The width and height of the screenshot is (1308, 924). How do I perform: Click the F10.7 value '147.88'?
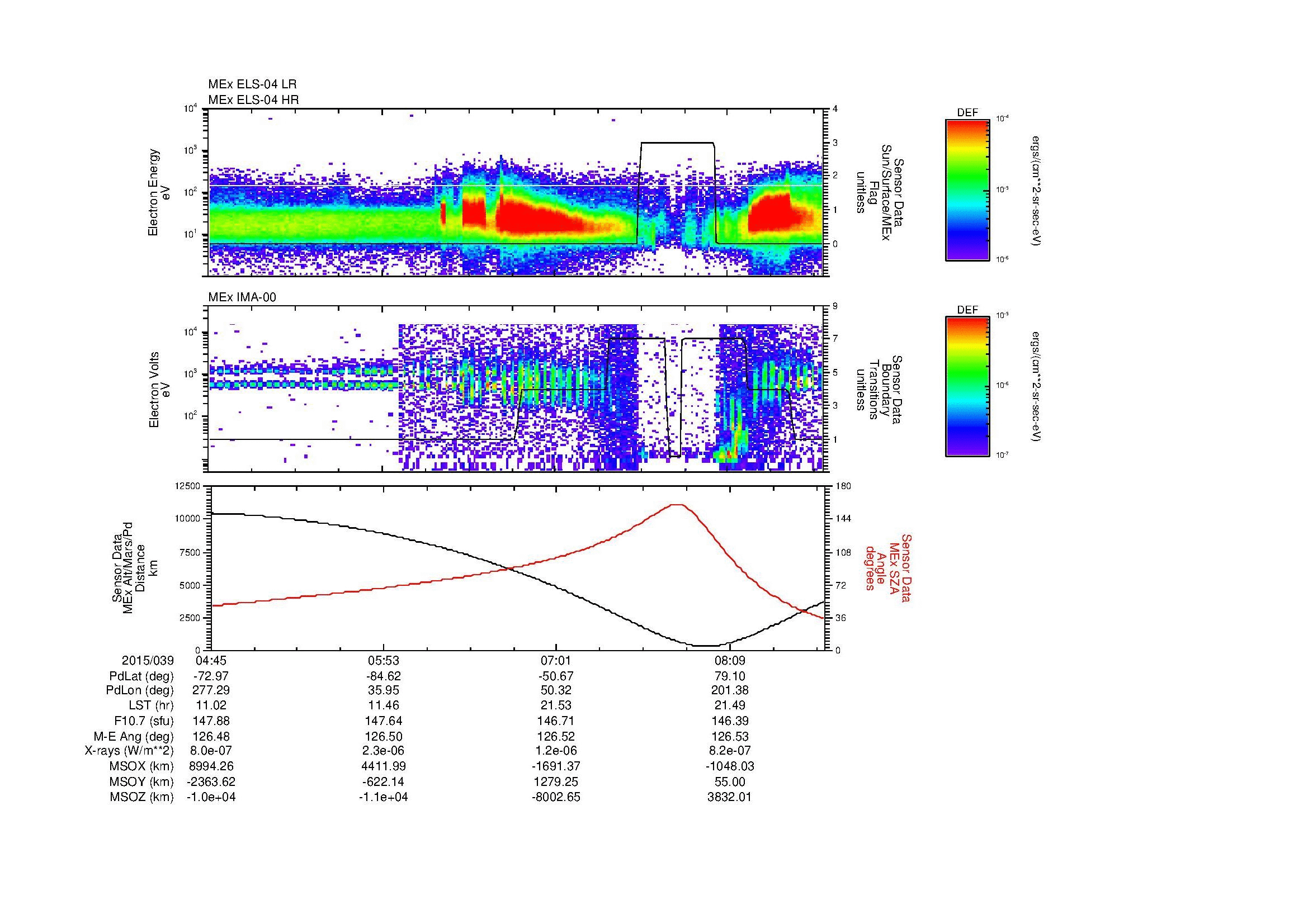211,721
